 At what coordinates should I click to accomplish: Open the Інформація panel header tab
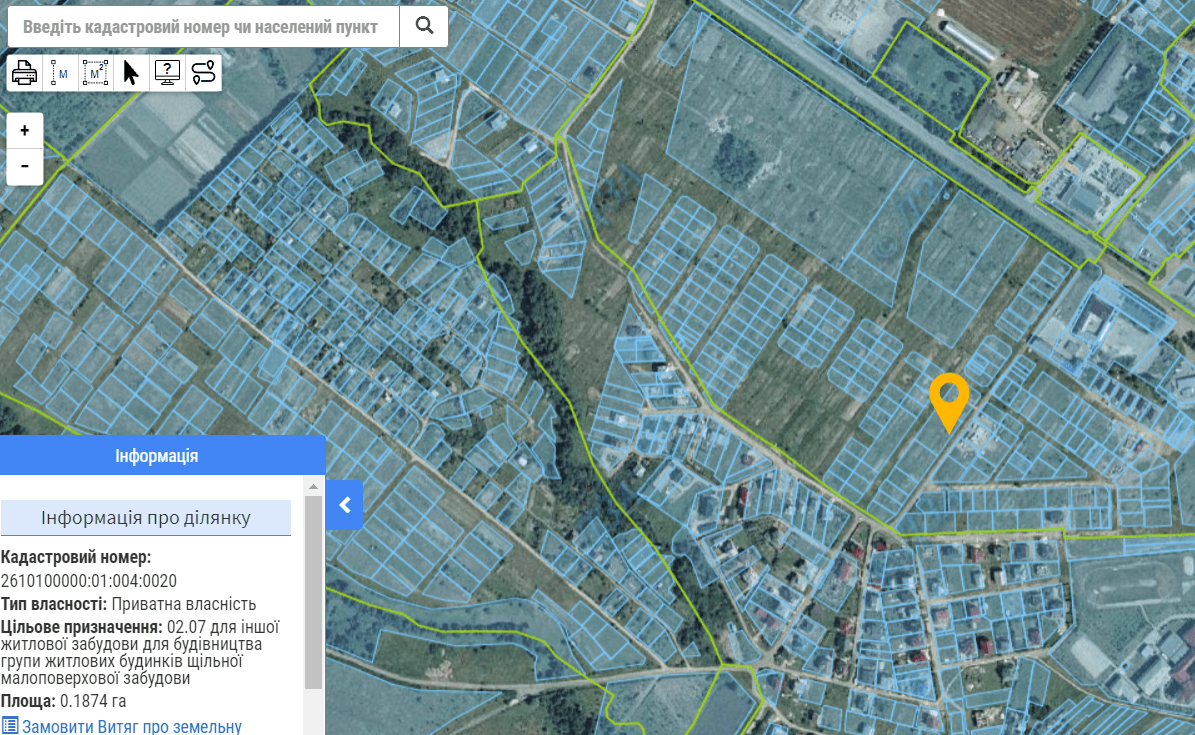(x=157, y=456)
